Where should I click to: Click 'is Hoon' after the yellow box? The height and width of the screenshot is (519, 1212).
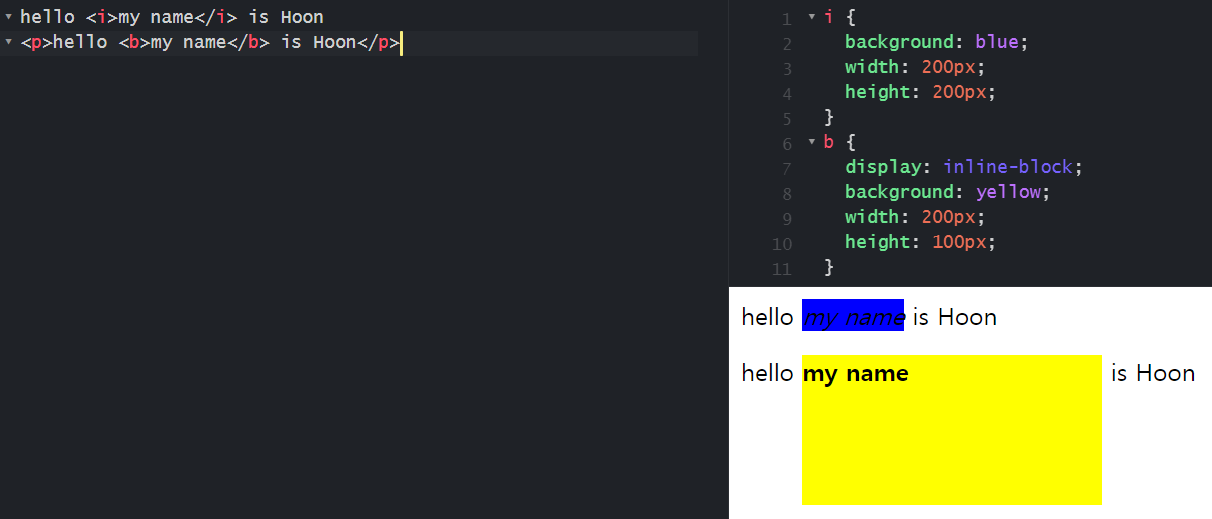coord(1153,373)
